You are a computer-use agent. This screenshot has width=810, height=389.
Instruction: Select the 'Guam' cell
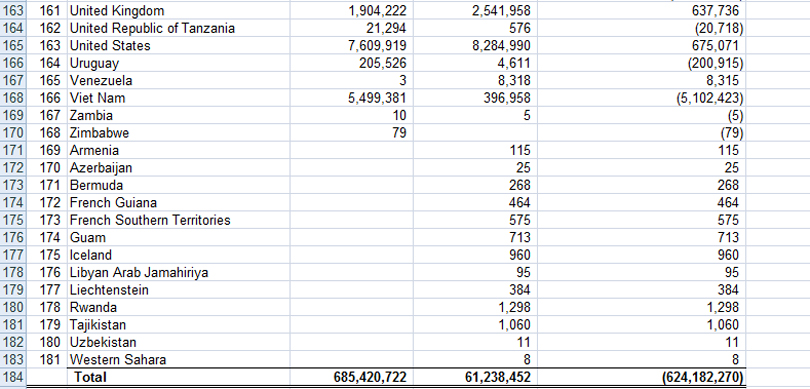[x=178, y=238]
